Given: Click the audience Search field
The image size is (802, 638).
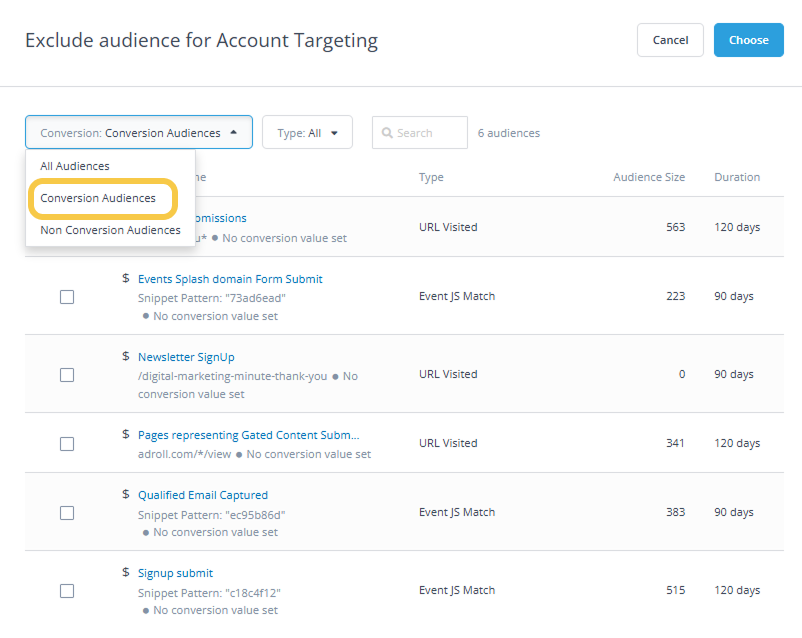Looking at the screenshot, I should [x=419, y=133].
